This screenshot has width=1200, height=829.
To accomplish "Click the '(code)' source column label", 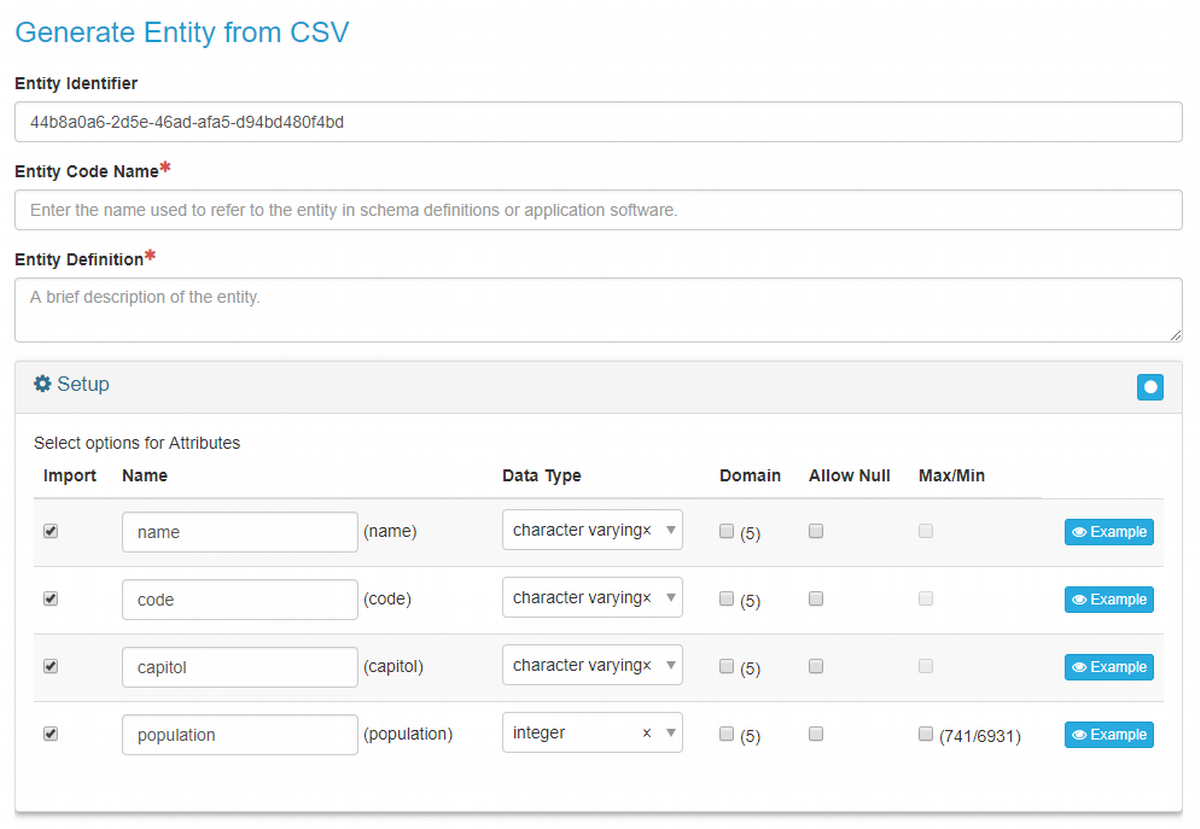I will click(x=387, y=600).
